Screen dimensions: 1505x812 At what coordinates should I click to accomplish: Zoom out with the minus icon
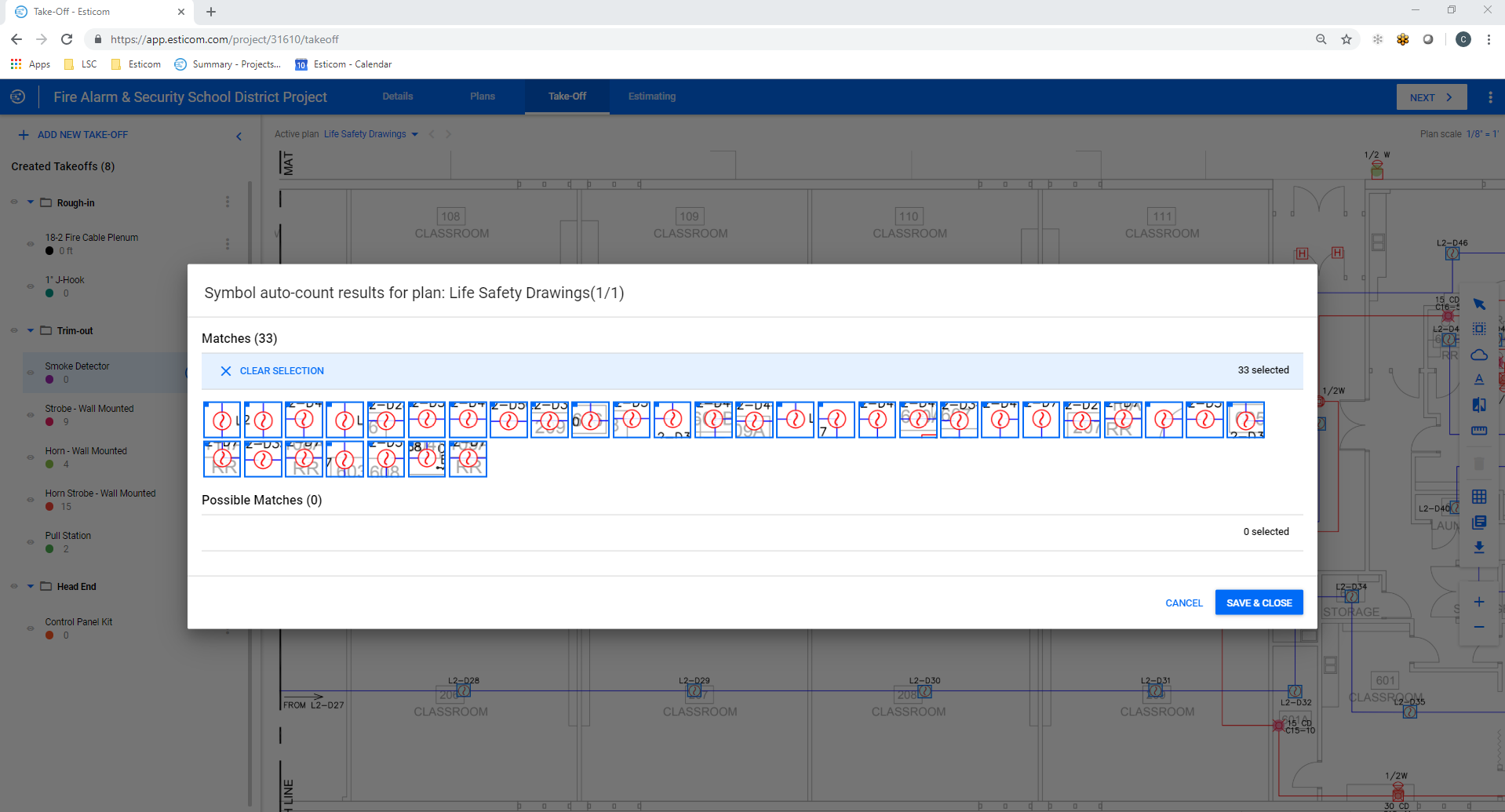(x=1479, y=627)
